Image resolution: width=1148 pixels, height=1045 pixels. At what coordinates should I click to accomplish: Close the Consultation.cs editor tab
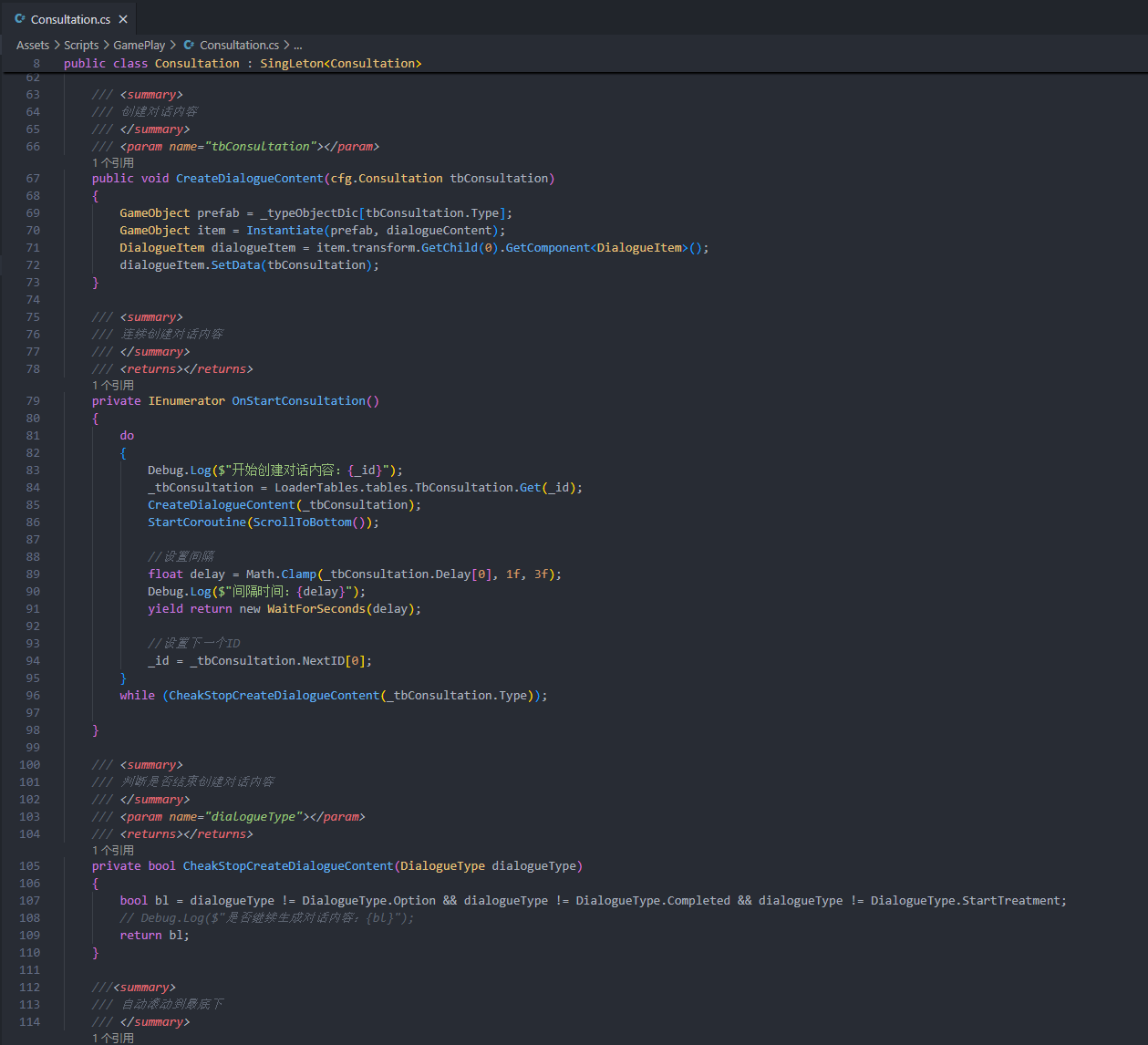(x=123, y=19)
